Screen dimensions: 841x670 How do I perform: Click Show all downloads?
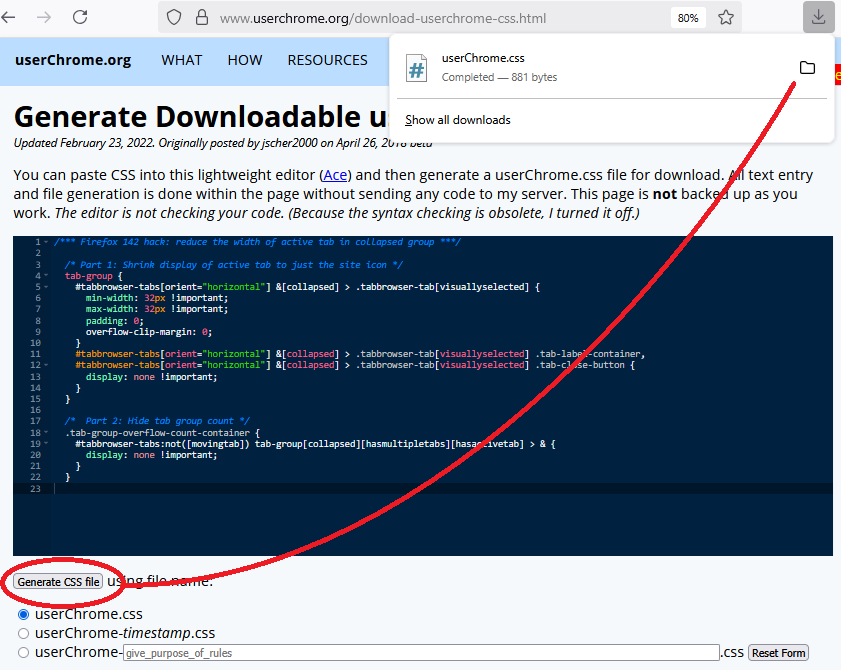coord(458,120)
